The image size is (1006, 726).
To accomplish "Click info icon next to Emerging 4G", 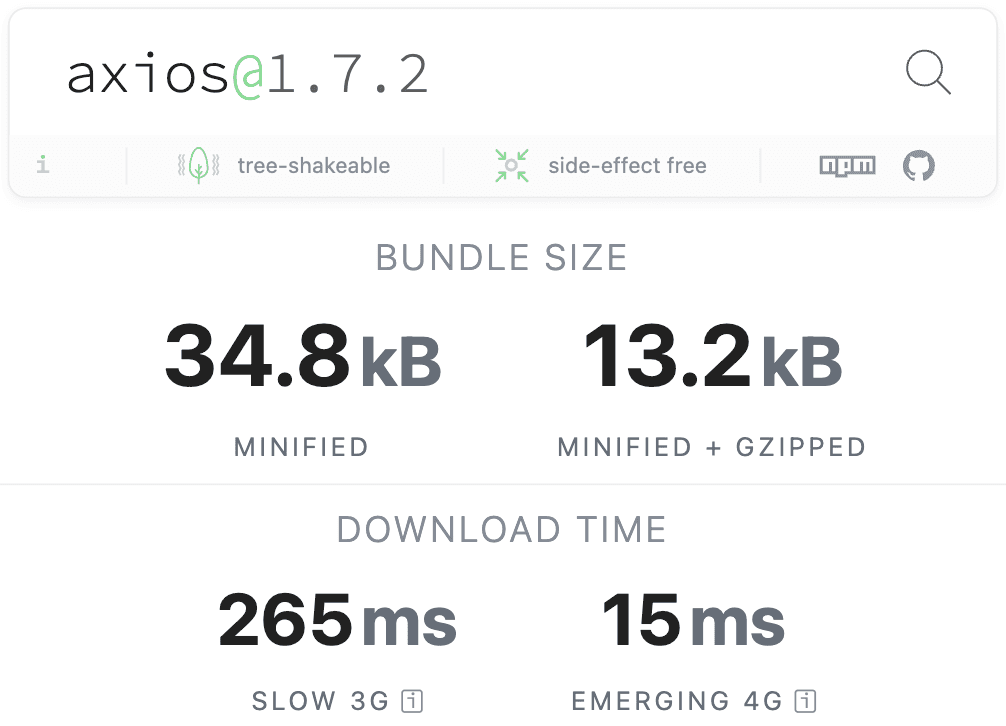I will pyautogui.click(x=806, y=702).
